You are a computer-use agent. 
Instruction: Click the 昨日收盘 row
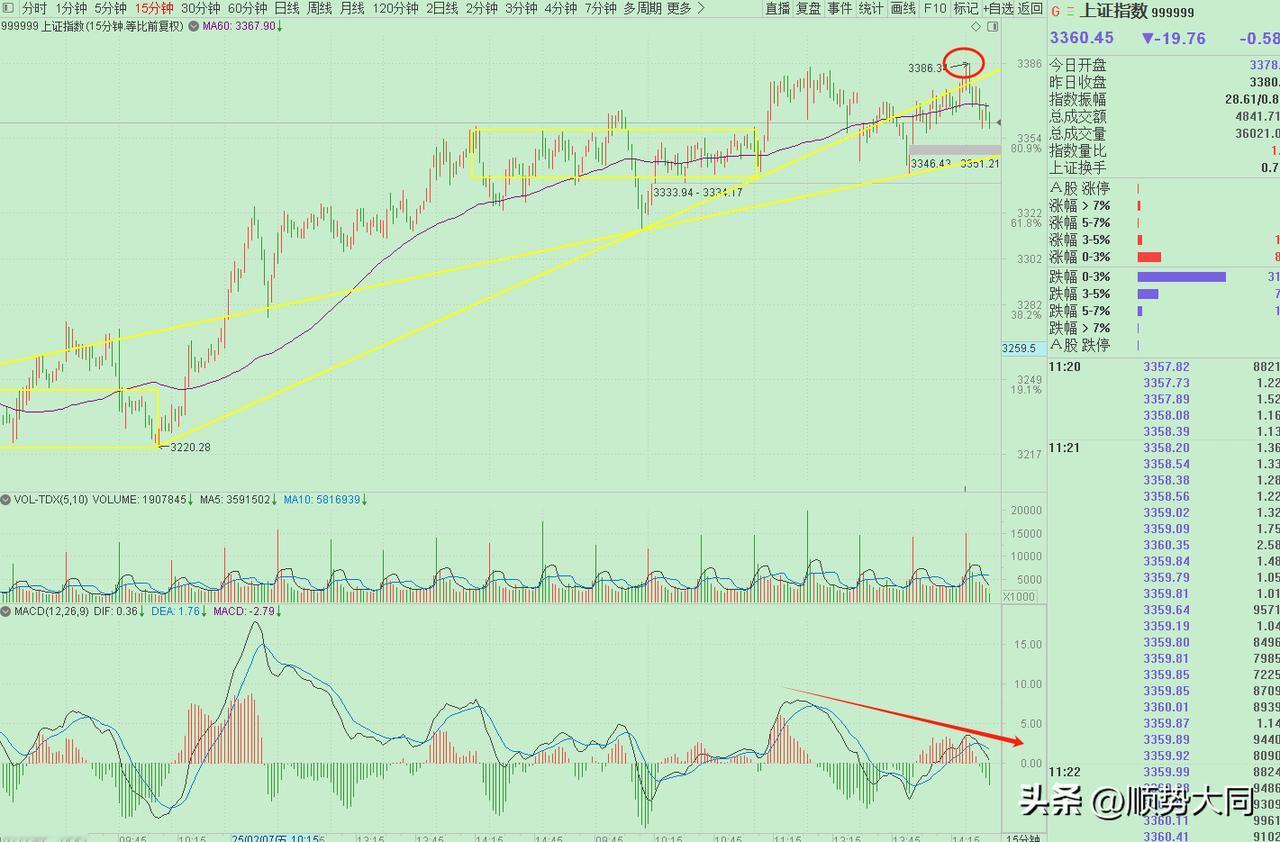coord(1164,82)
